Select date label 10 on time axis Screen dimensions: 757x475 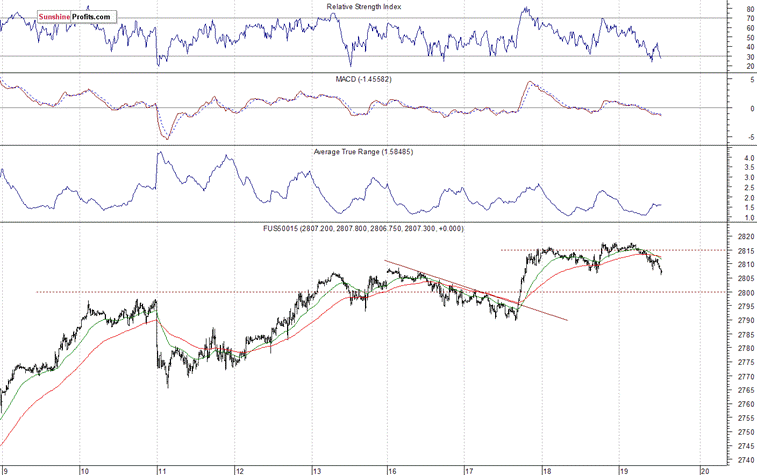(84, 468)
